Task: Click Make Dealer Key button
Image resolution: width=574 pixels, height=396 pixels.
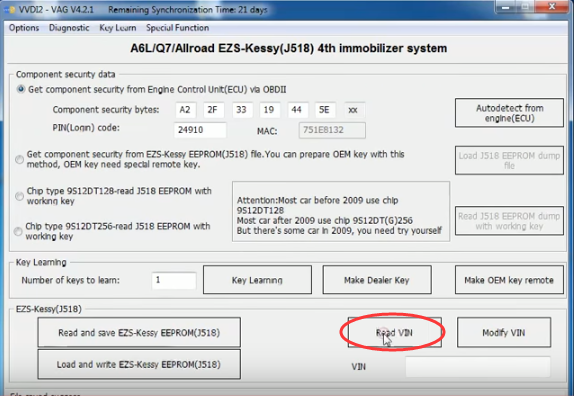Action: 377,280
